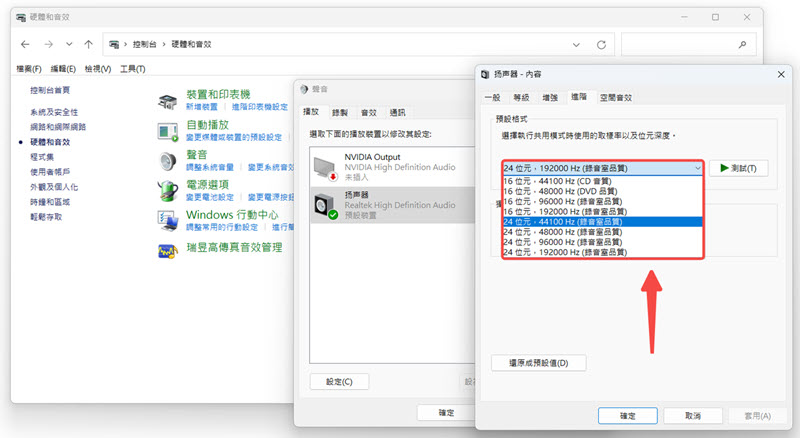Open the 新增裝置 link
Viewport: 800px width, 438px height.
point(202,107)
